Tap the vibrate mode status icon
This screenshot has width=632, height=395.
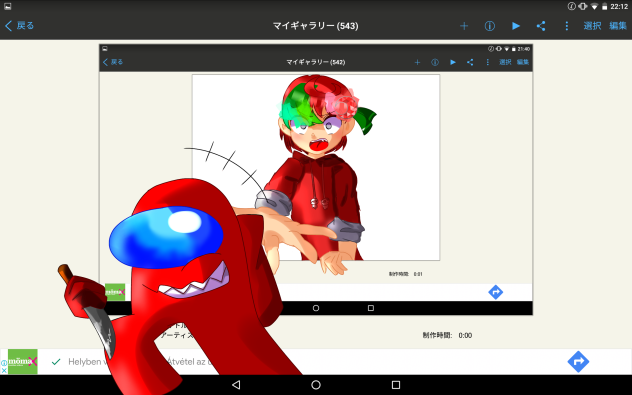click(x=583, y=6)
